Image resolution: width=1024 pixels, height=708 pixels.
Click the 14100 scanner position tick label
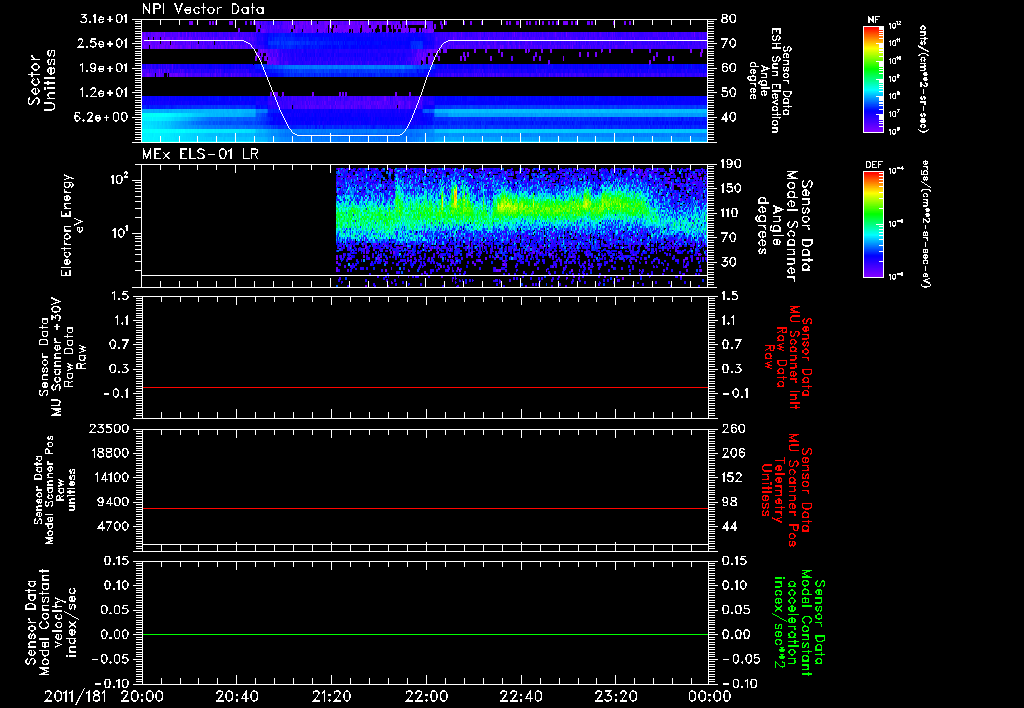click(x=111, y=477)
